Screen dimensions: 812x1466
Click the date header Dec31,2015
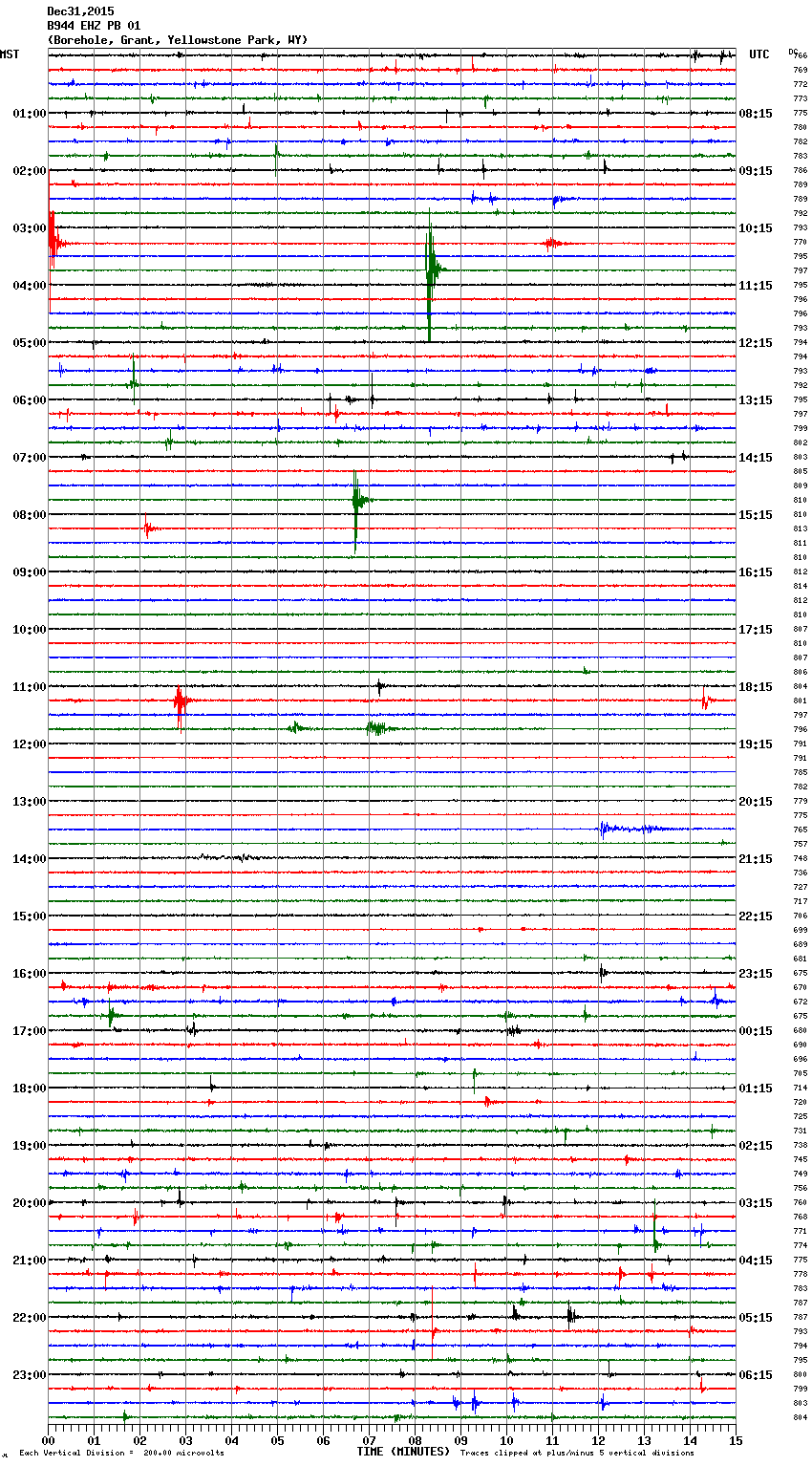tap(80, 11)
